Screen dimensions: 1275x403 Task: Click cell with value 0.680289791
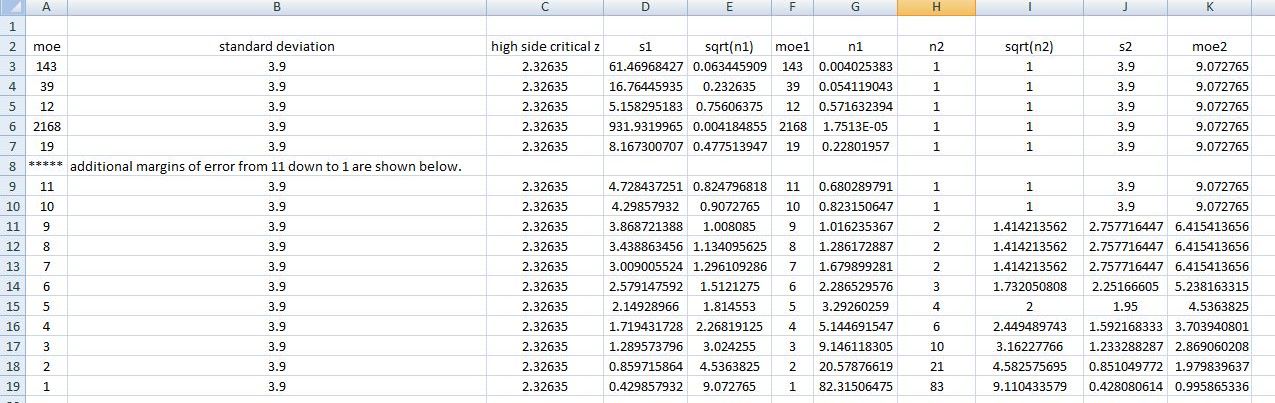855,186
